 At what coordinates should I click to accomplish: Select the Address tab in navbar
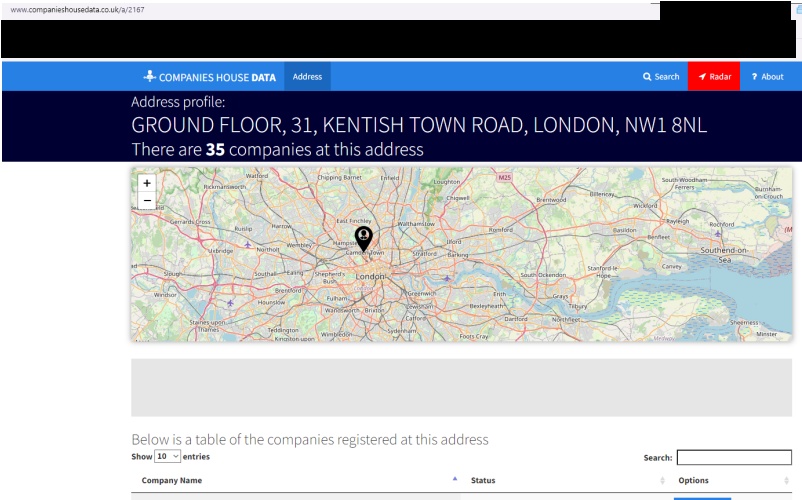tap(307, 77)
